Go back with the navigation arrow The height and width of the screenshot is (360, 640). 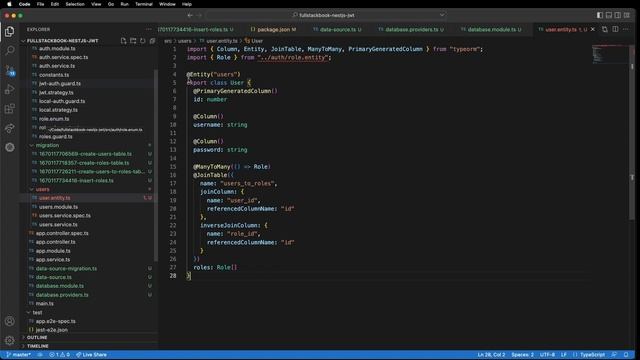pos(190,15)
